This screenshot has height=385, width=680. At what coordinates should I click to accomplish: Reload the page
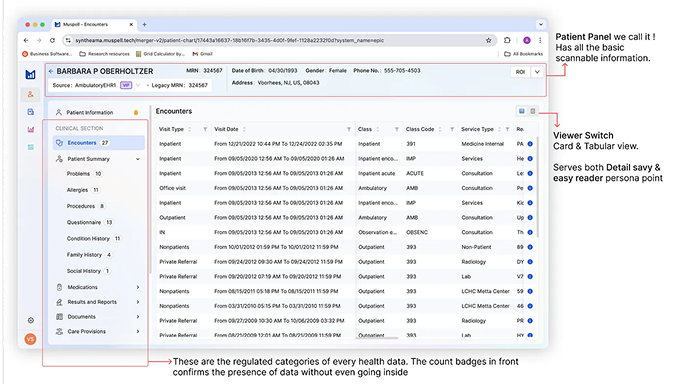click(x=52, y=40)
